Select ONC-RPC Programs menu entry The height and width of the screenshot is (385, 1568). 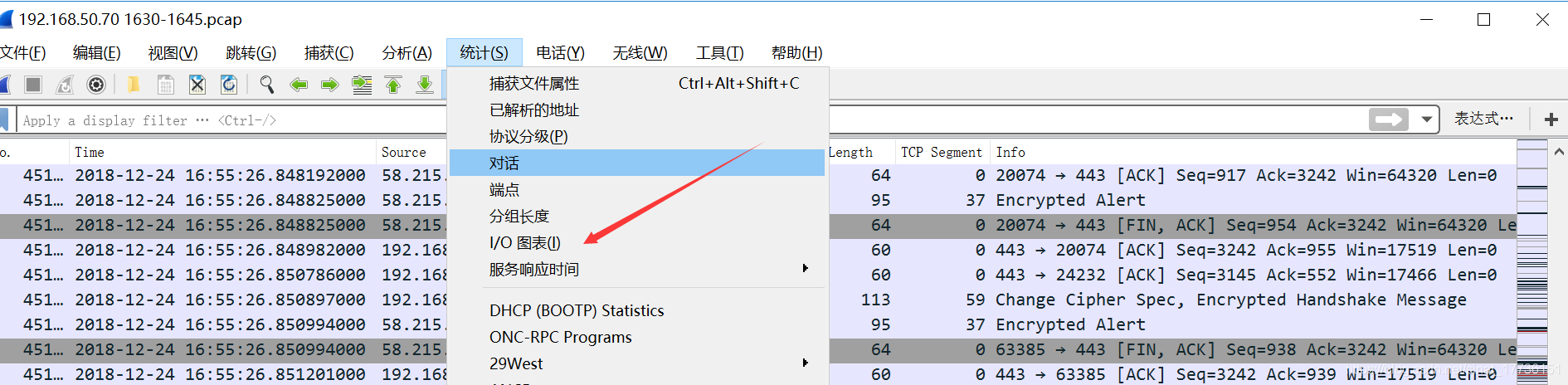(x=637, y=337)
